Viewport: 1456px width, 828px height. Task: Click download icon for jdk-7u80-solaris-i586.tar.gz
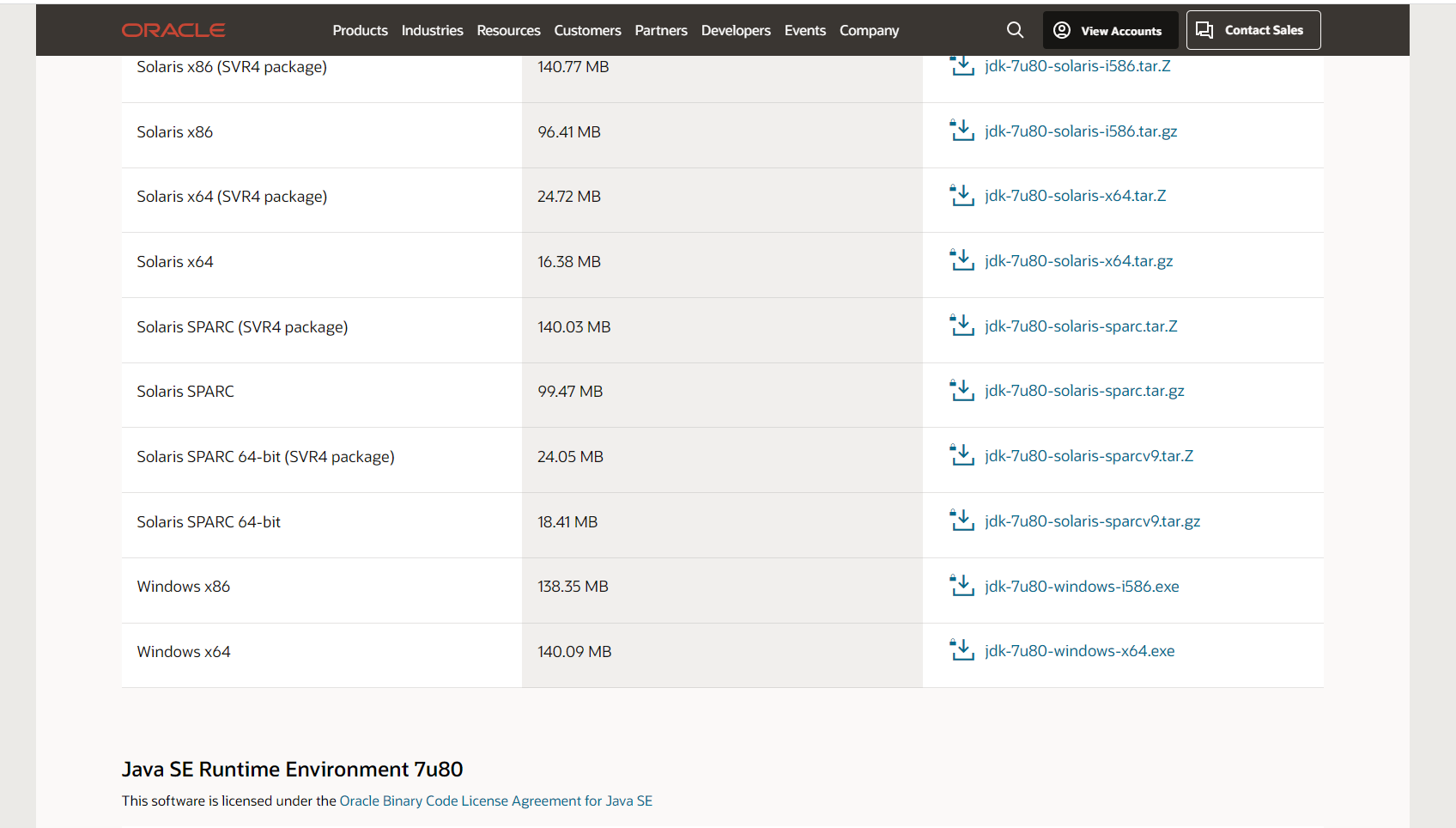click(962, 131)
